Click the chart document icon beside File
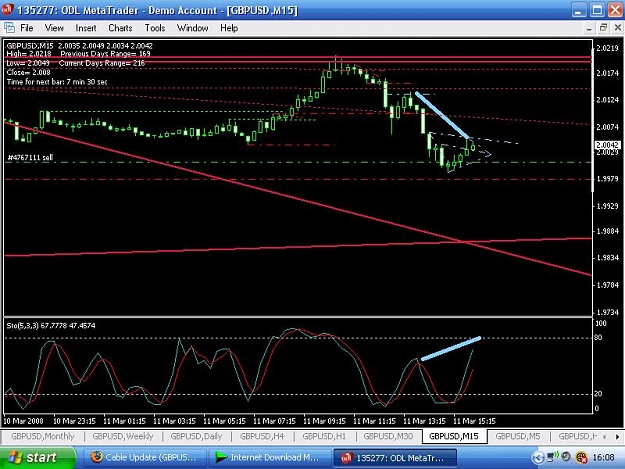625x469 pixels. (10, 28)
